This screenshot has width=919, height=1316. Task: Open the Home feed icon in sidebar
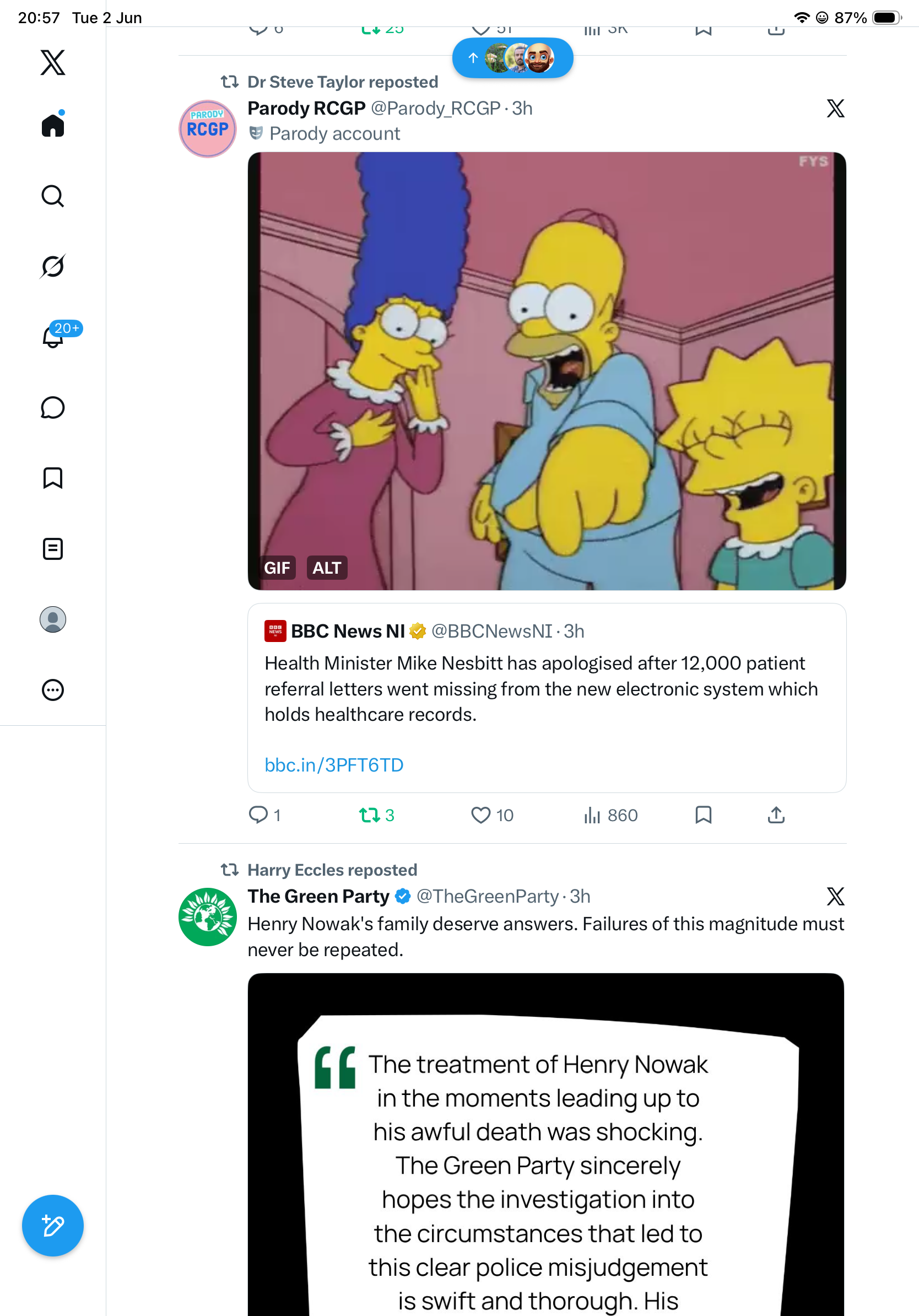pos(53,125)
